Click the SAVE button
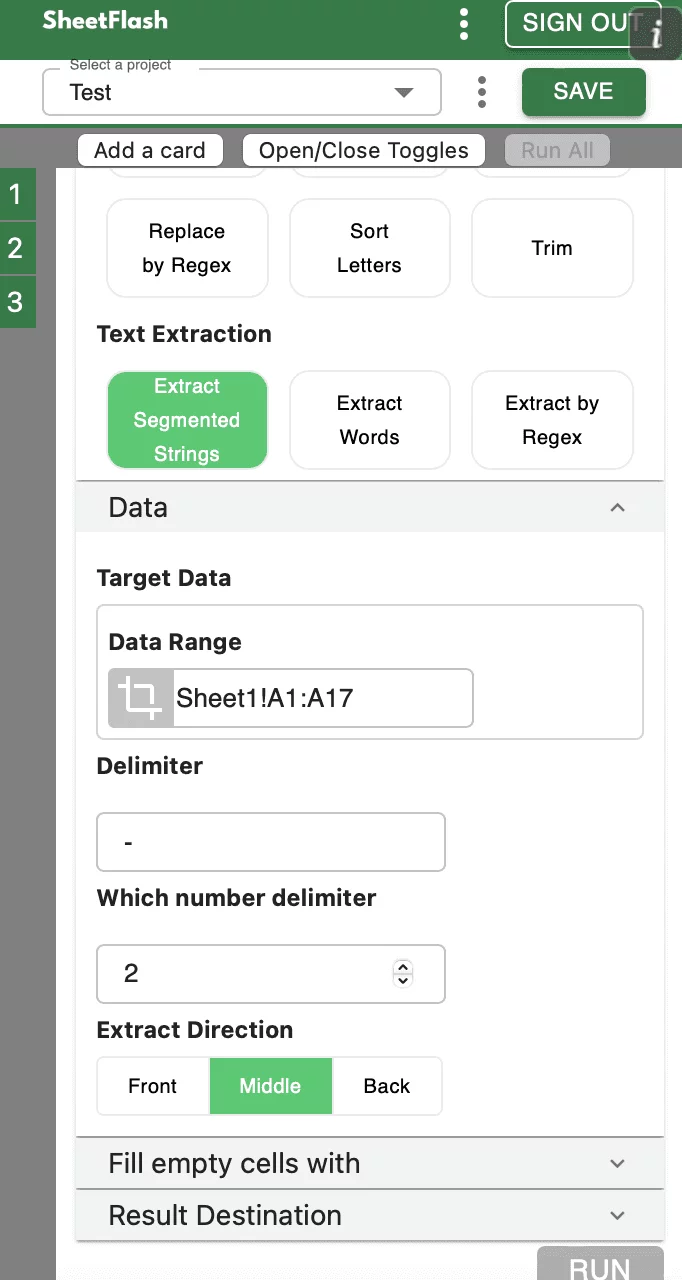Viewport: 682px width, 1280px height. pyautogui.click(x=583, y=92)
